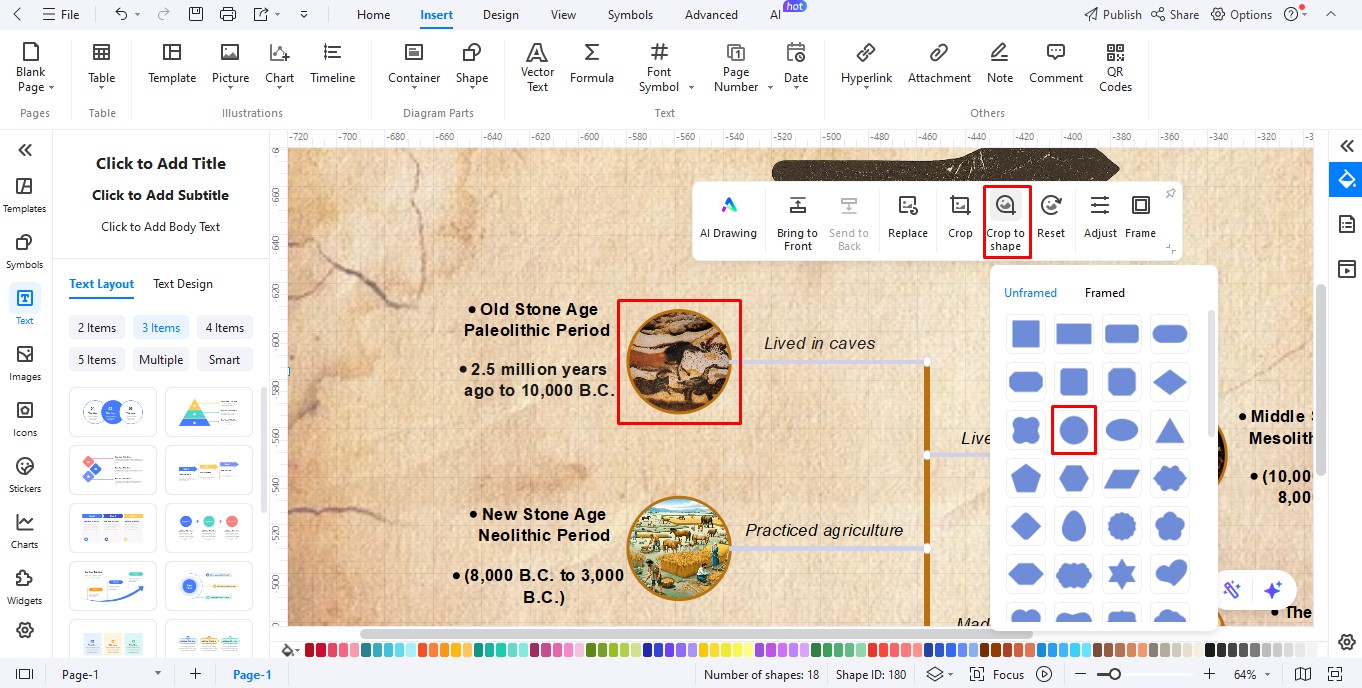Switch to the Framed shapes view
Viewport: 1362px width, 688px height.
pos(1104,292)
